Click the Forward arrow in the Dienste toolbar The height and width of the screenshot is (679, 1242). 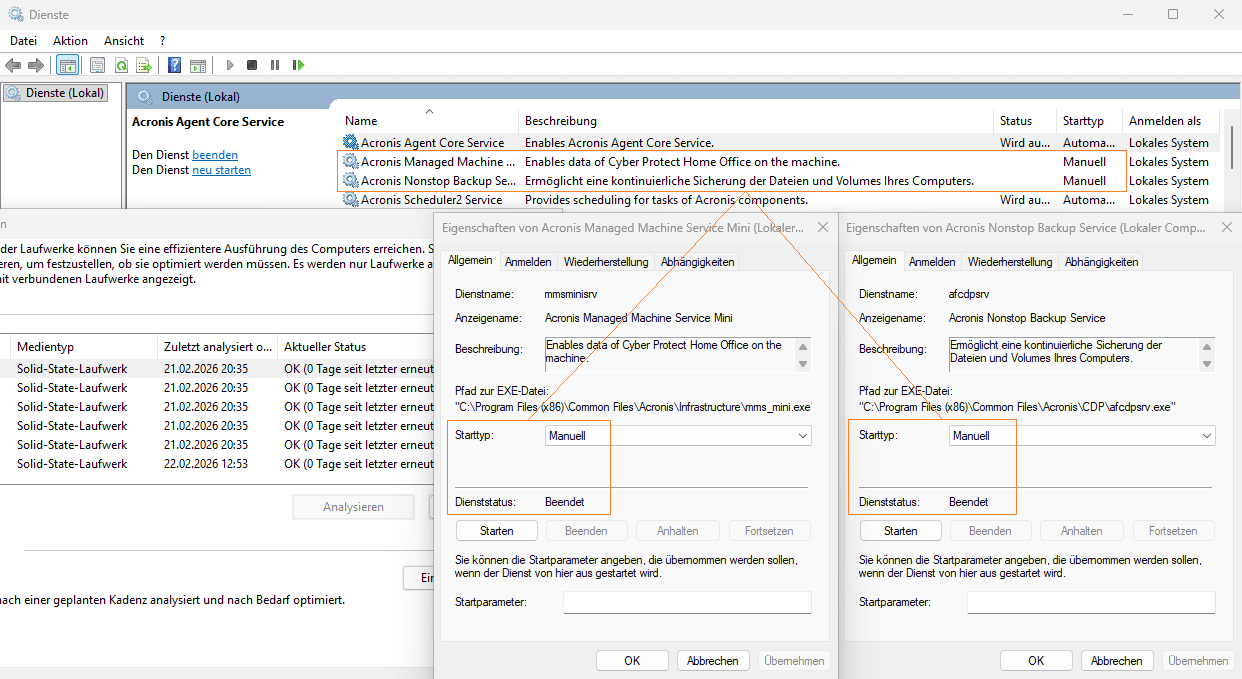tap(36, 65)
